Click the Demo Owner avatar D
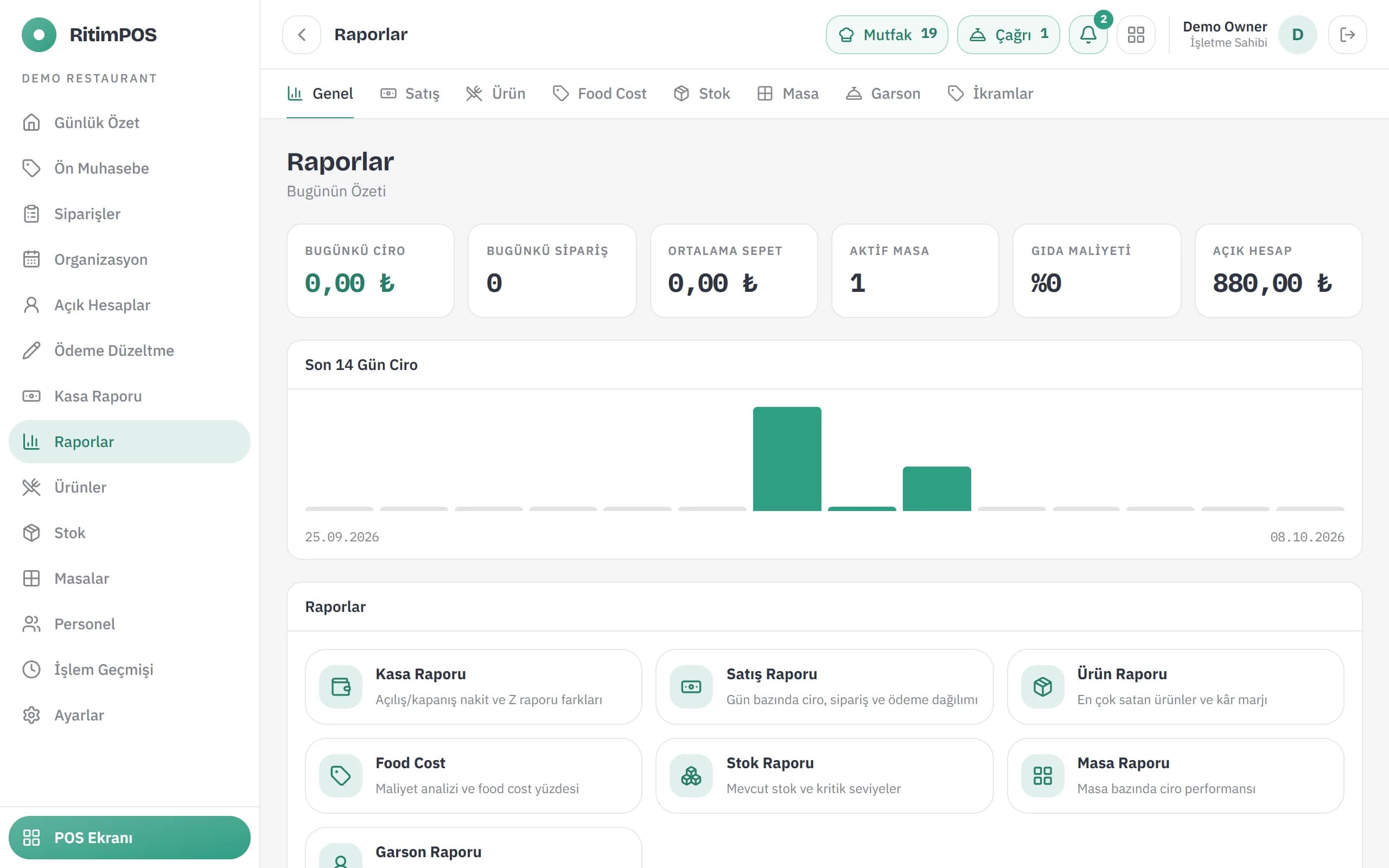 tap(1297, 34)
